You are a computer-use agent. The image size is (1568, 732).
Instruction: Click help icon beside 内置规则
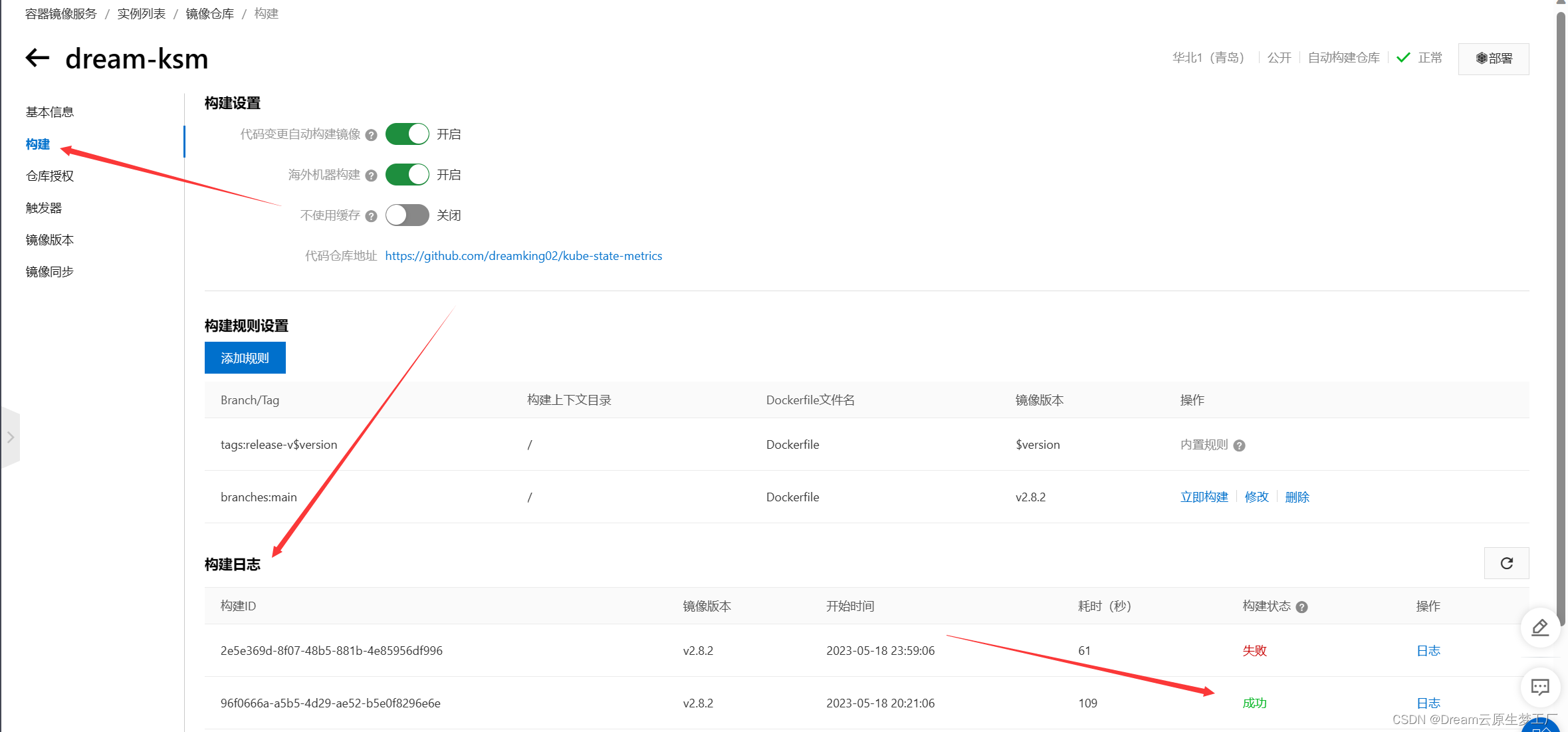[x=1239, y=445]
